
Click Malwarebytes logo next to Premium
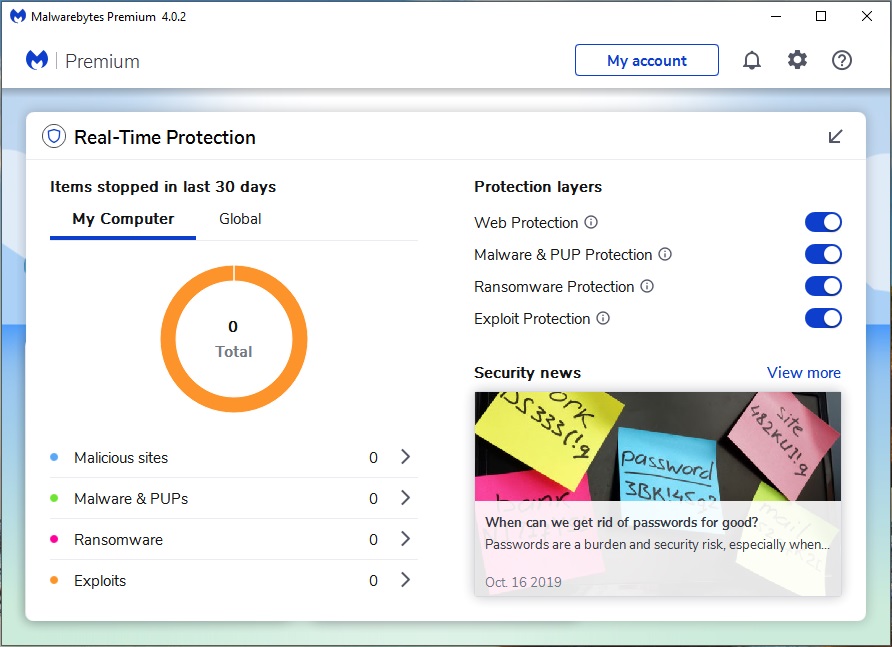37,60
